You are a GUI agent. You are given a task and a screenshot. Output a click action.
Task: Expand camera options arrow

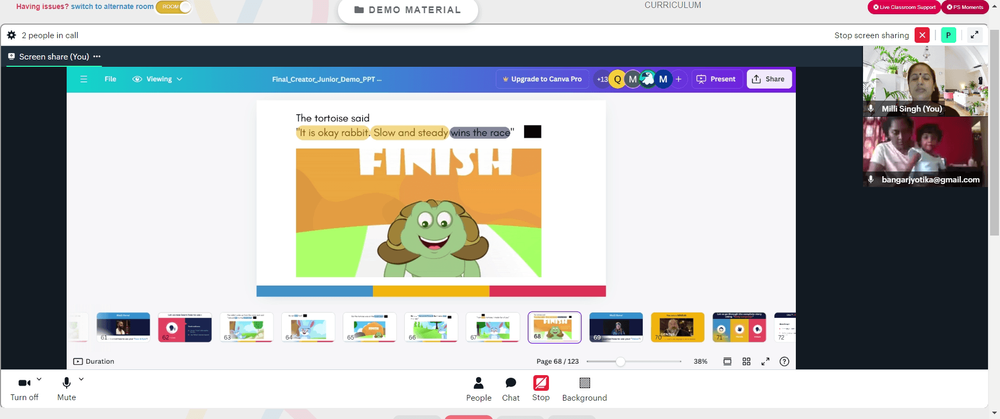39,379
